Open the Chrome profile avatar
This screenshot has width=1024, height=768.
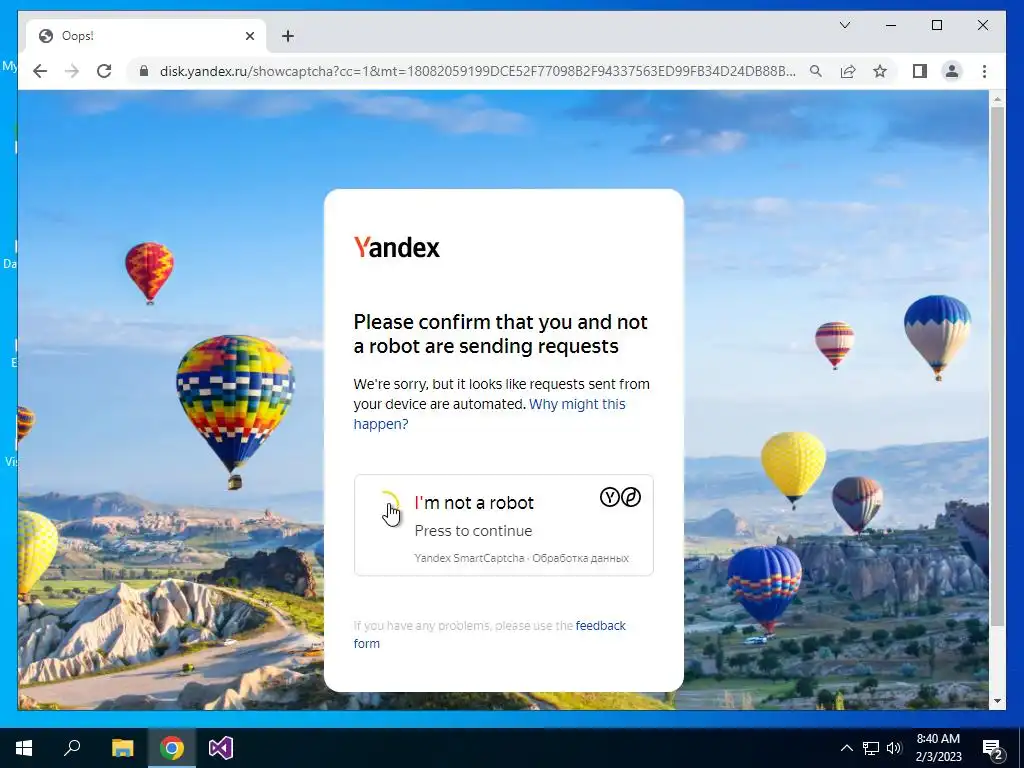(x=952, y=71)
